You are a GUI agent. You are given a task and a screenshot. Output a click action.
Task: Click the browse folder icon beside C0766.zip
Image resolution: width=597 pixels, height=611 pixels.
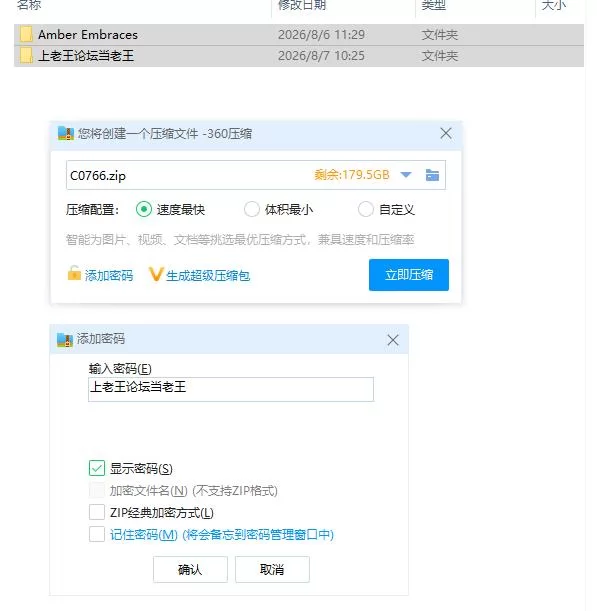(x=432, y=175)
